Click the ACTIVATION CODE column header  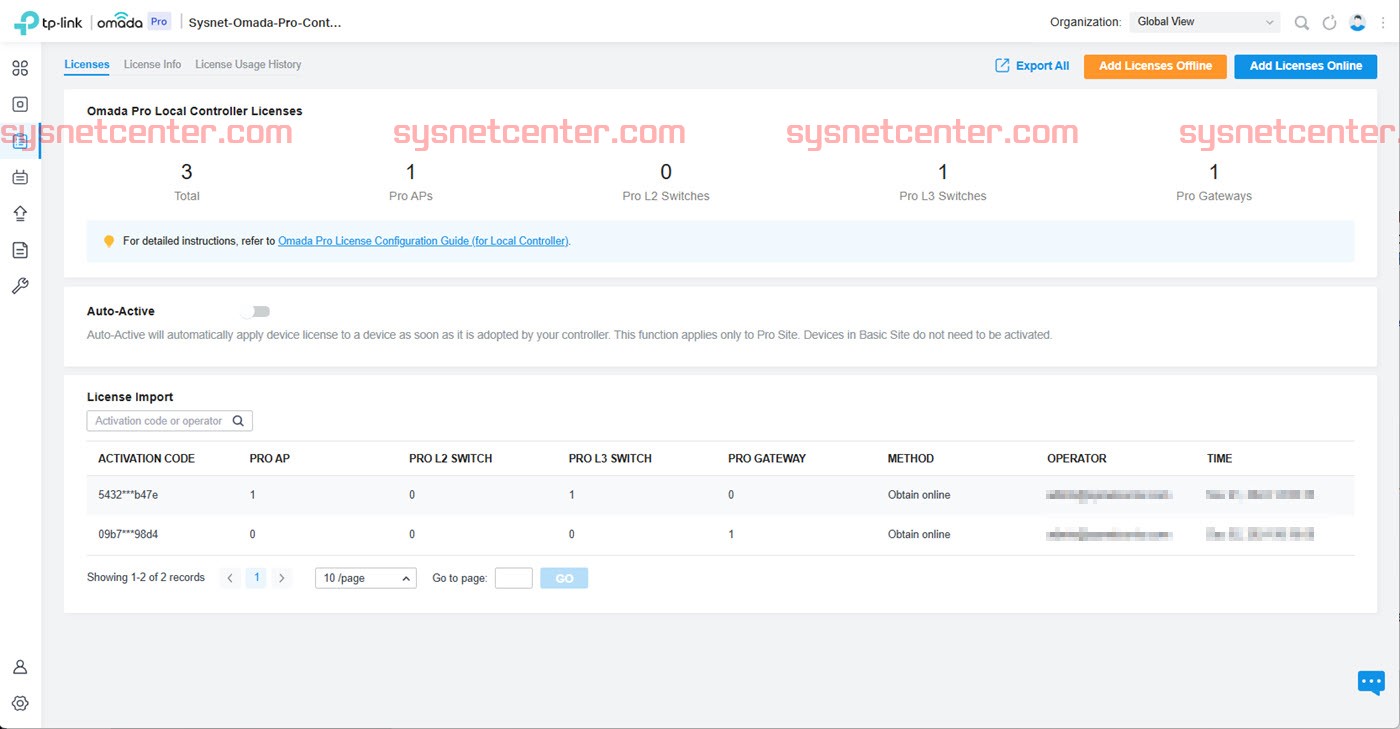pos(146,458)
